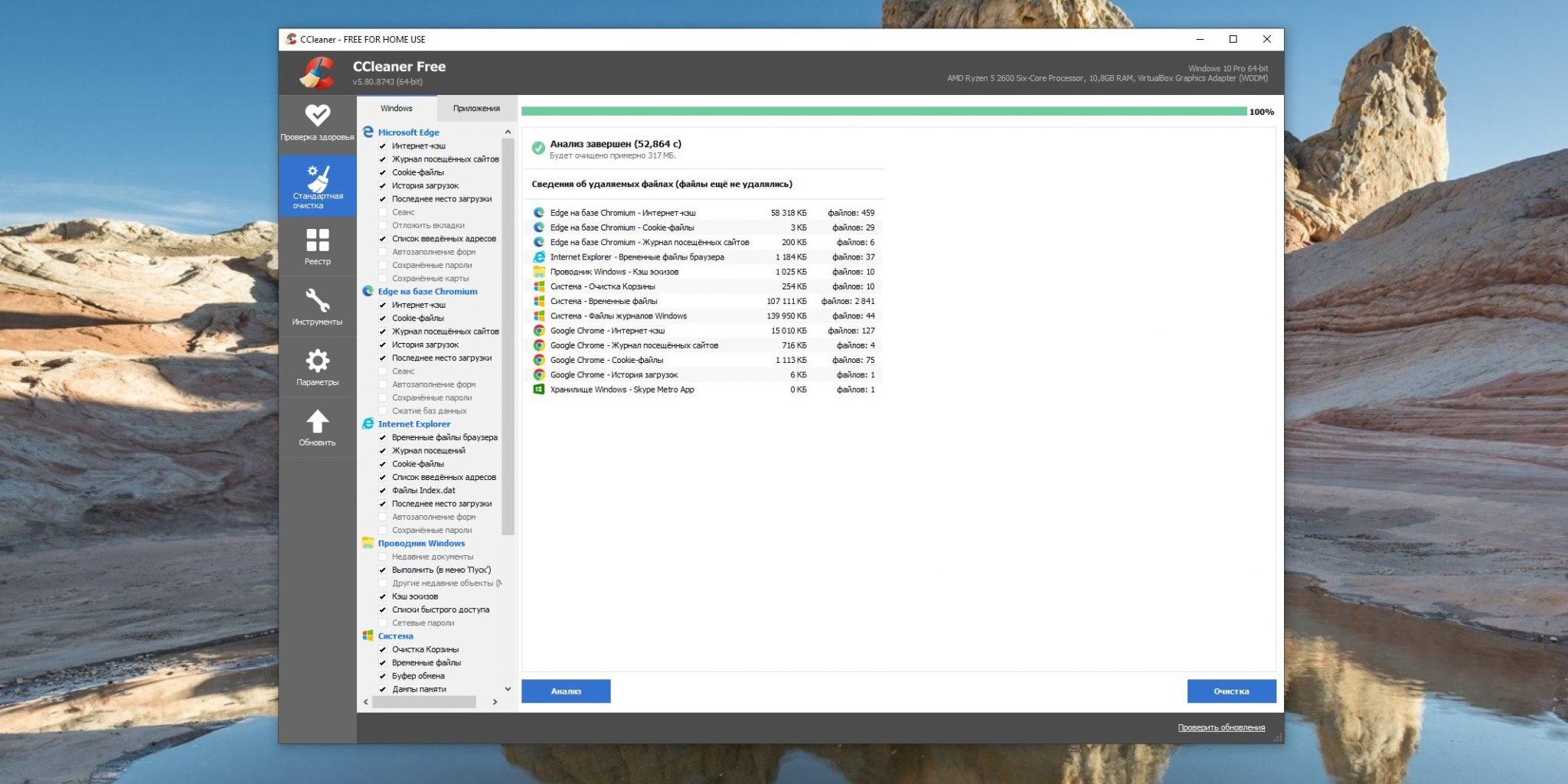
Task: Collapse the Проводник Windows group heading
Action: click(421, 544)
